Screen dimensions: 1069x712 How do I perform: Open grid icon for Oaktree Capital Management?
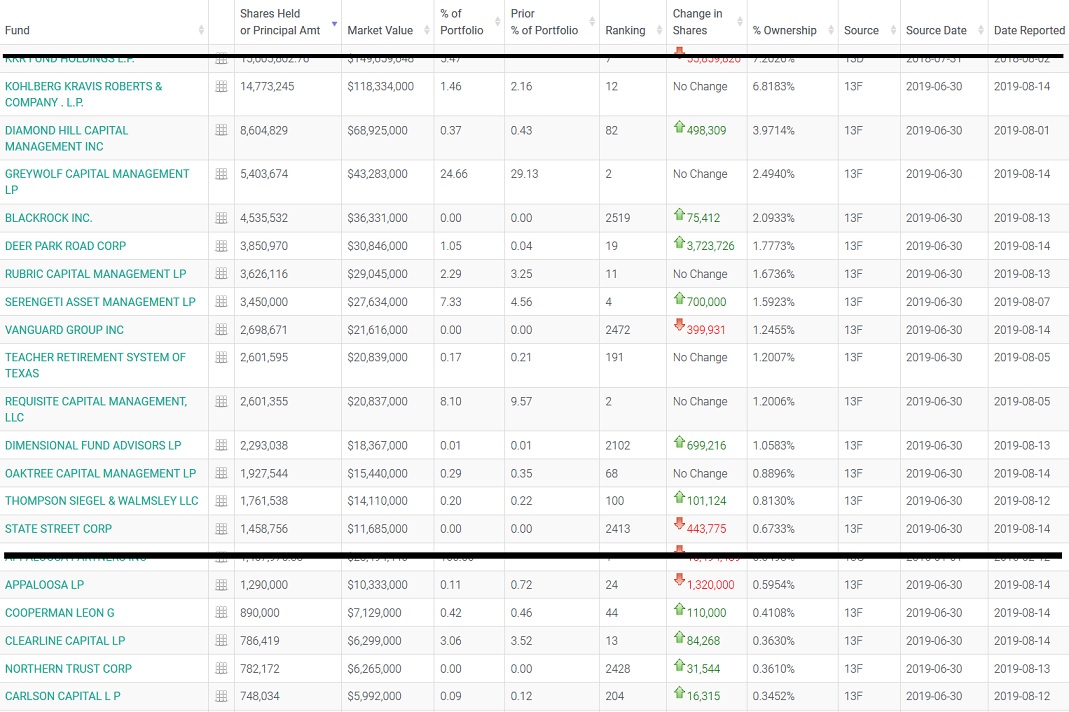click(221, 473)
